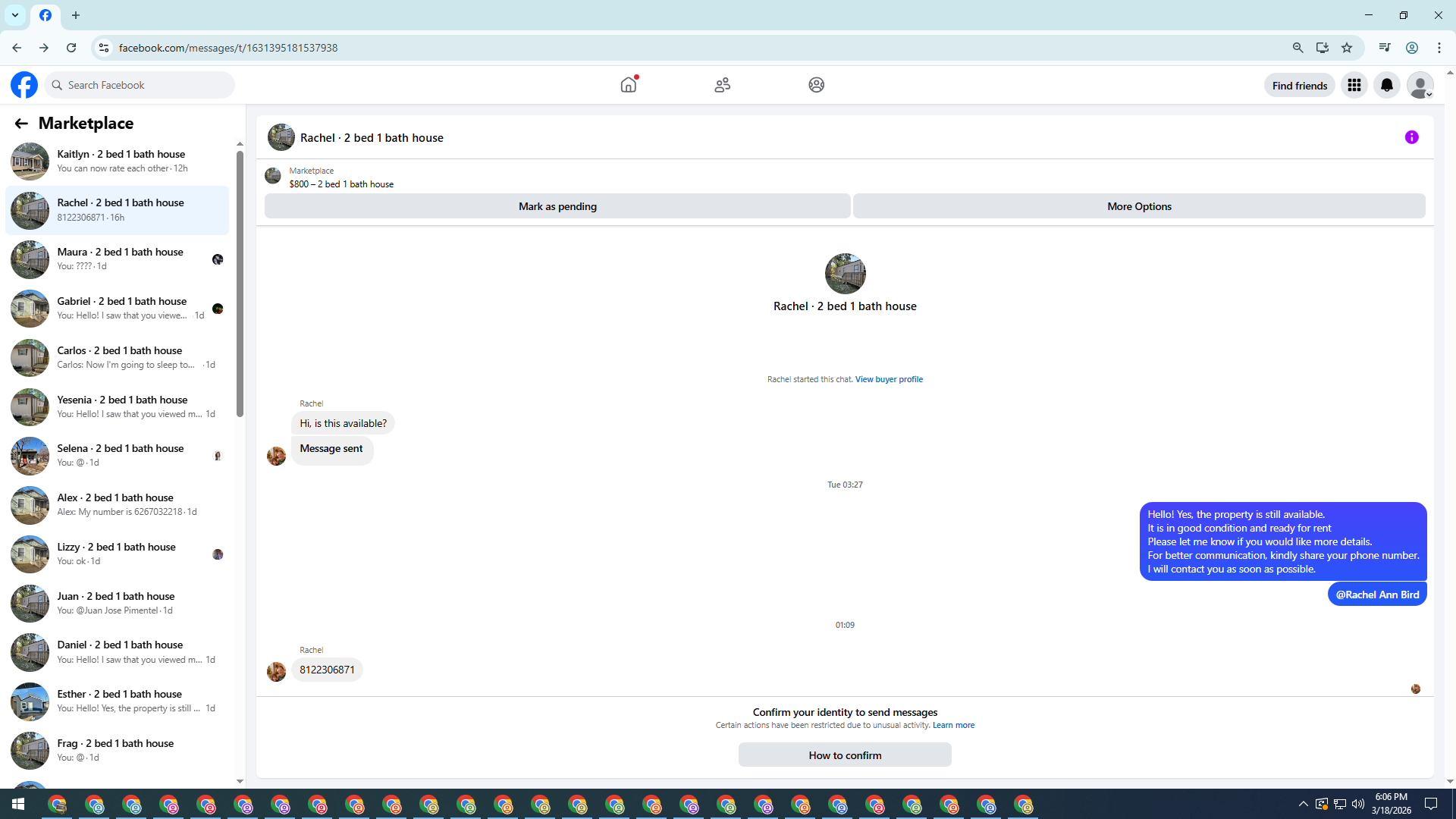Open Chrome's three-dot menu
Viewport: 1456px width, 819px height.
[1439, 48]
